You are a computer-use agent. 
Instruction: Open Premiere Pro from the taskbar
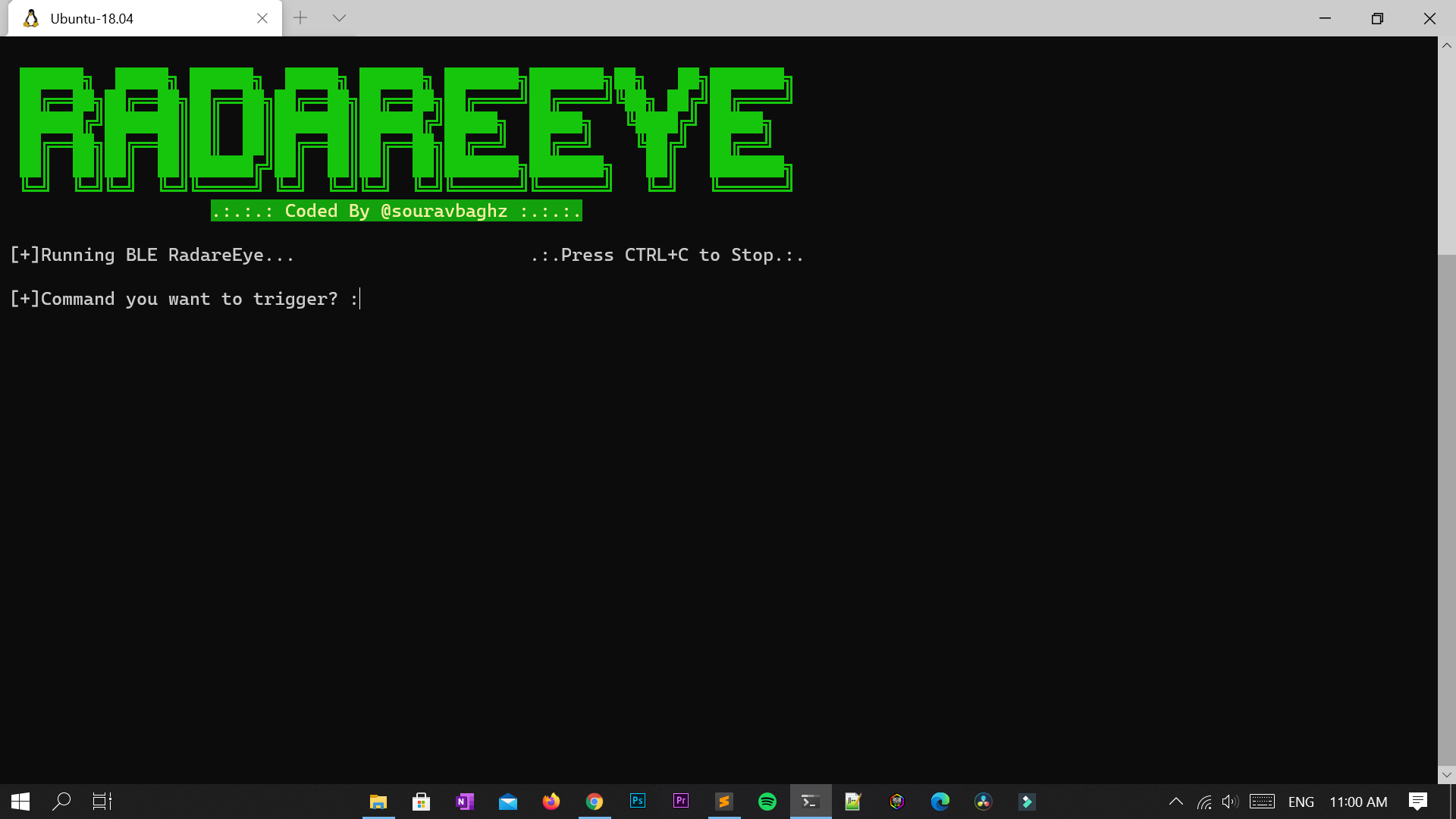(x=681, y=802)
